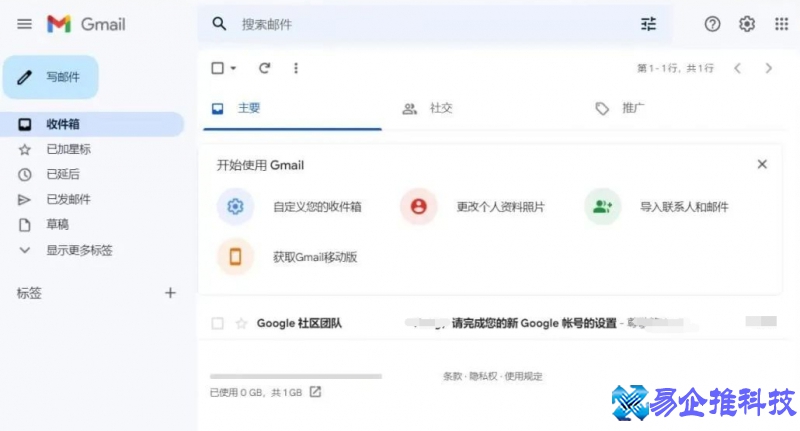Screen dimensions: 800x431
Task: Close the 开始使用 Gmail panel
Action: (x=762, y=164)
